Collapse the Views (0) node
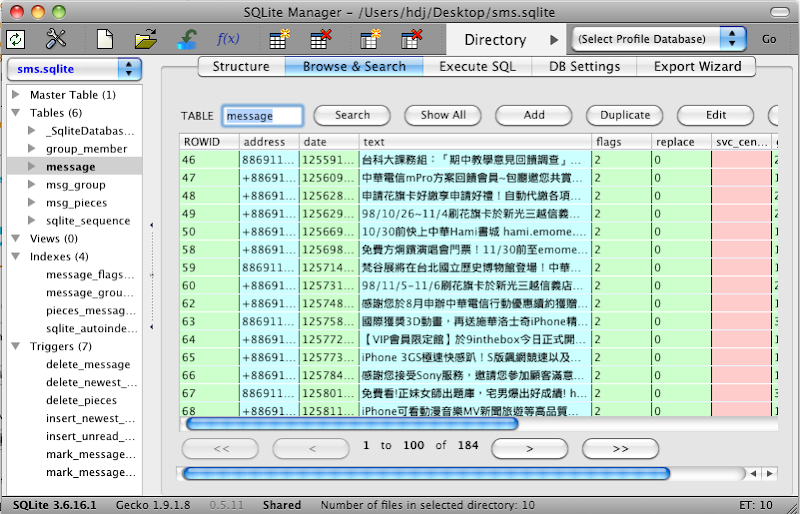This screenshot has width=800, height=514. (x=16, y=238)
